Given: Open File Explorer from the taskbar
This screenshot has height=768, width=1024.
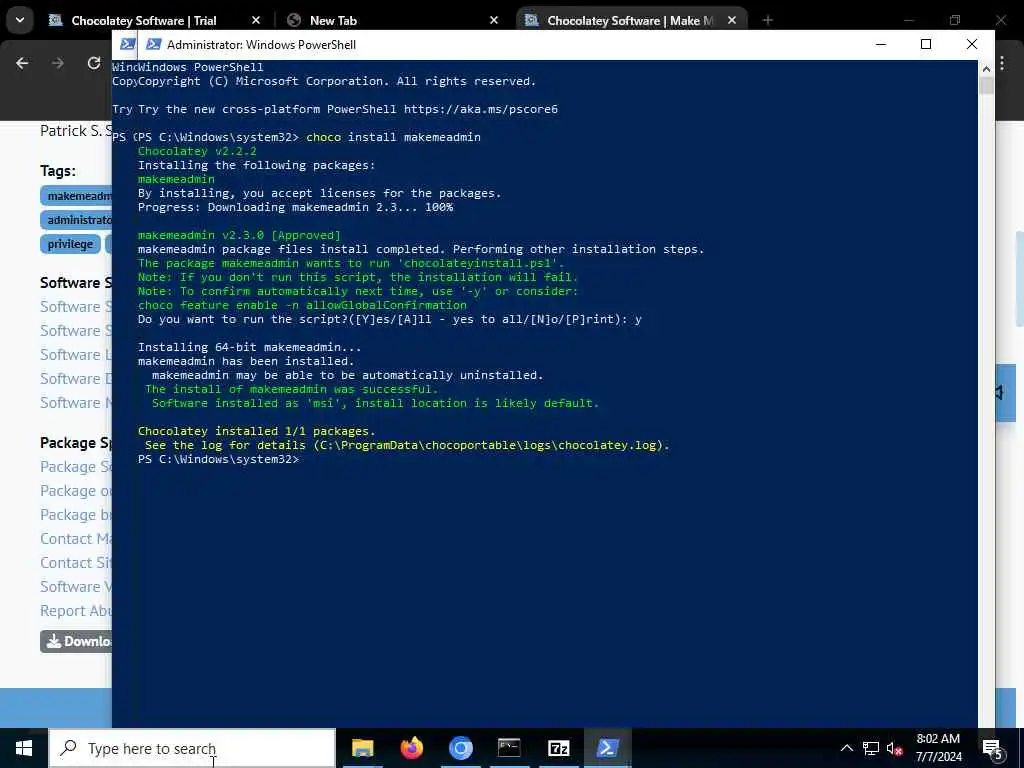Looking at the screenshot, I should click(362, 748).
